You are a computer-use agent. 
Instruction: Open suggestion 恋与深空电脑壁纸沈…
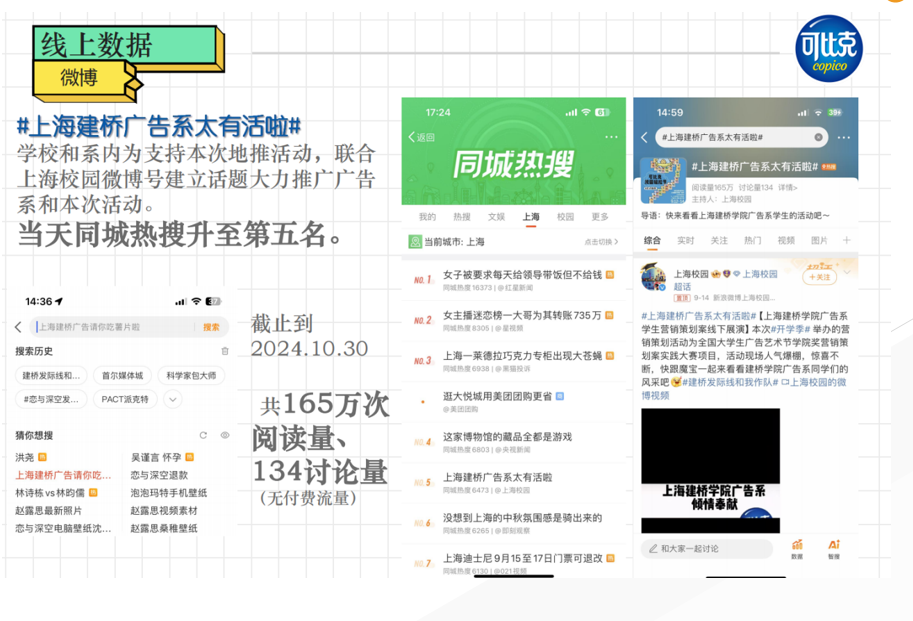63,528
